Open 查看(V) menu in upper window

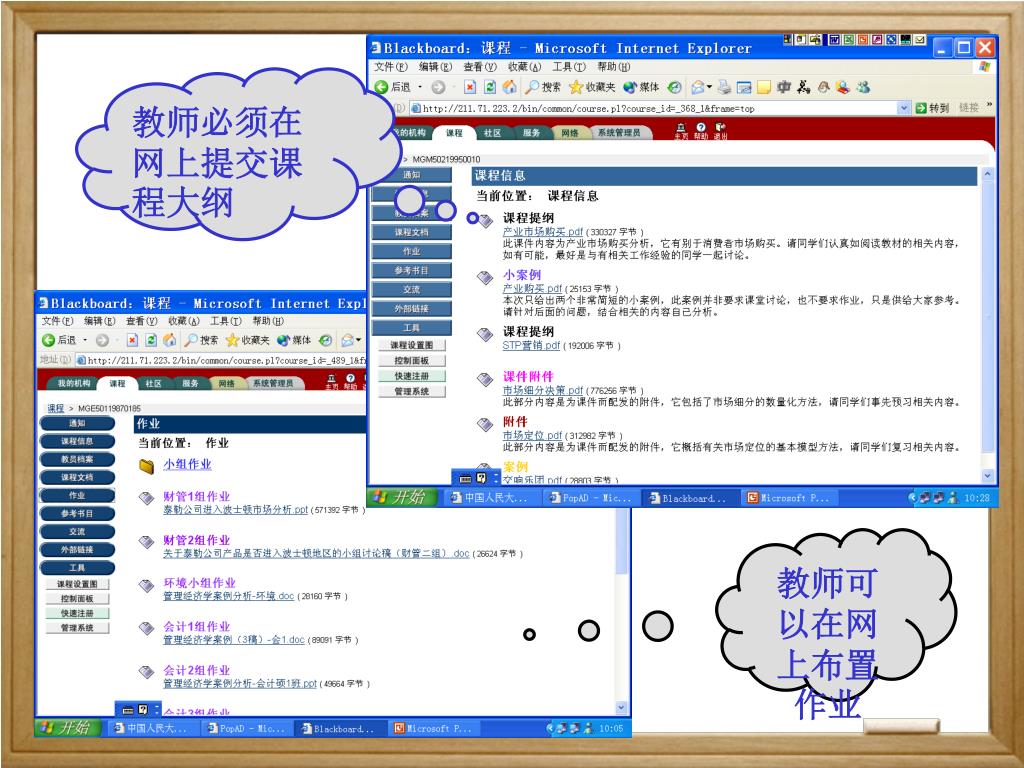click(480, 67)
